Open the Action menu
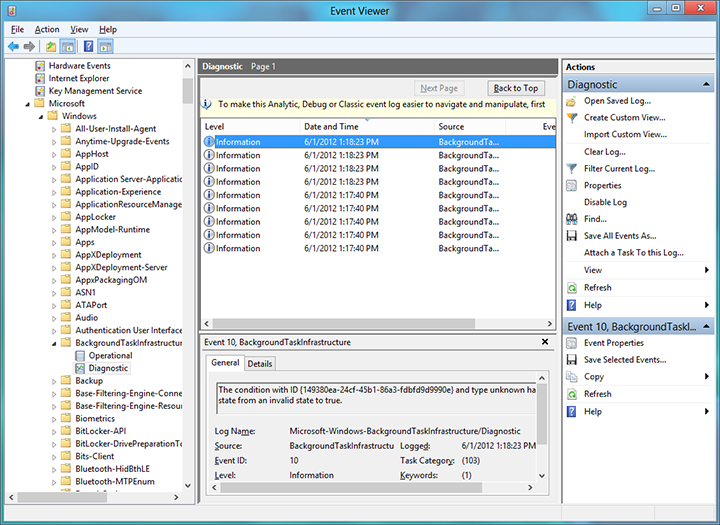The width and height of the screenshot is (720, 525). (47, 30)
